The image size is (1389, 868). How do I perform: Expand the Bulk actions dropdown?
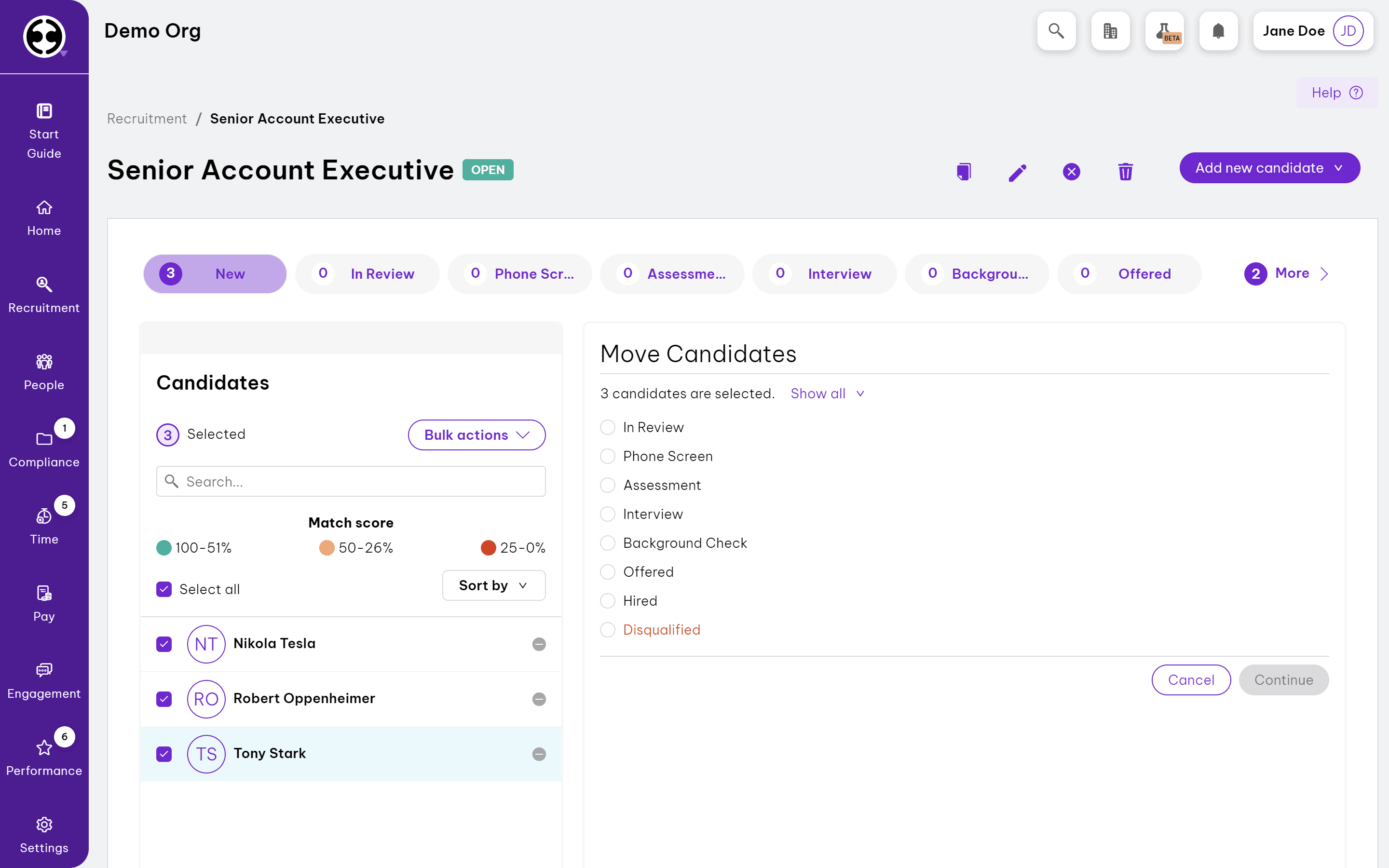(x=477, y=434)
